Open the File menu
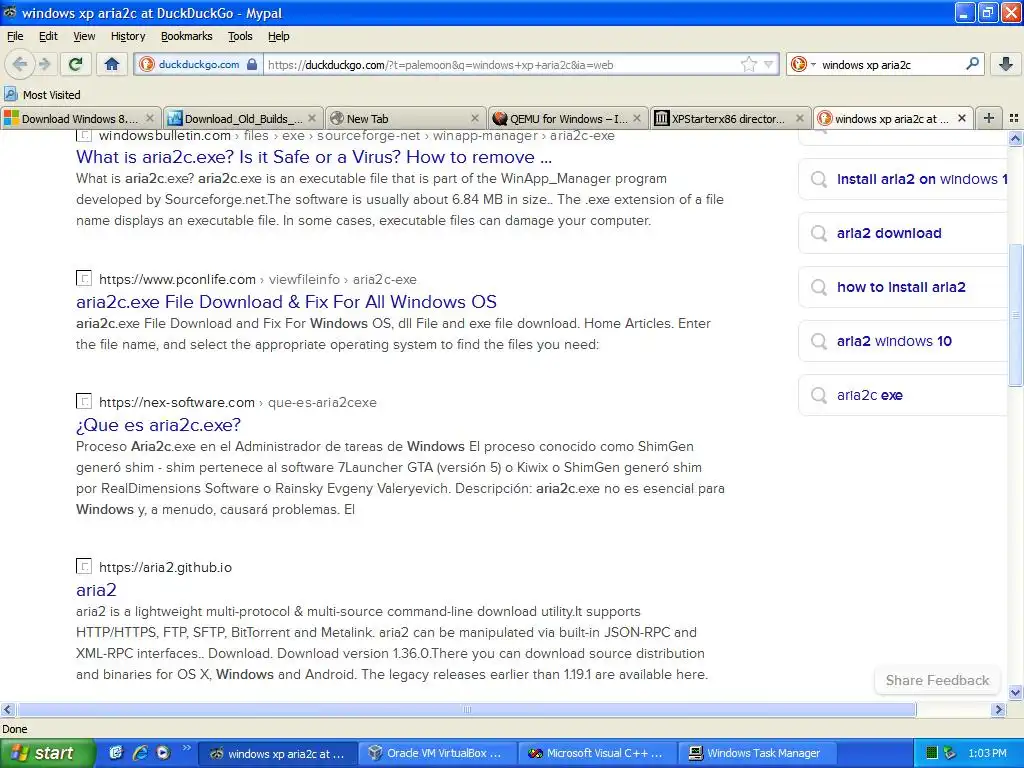This screenshot has height=768, width=1024. pos(14,36)
